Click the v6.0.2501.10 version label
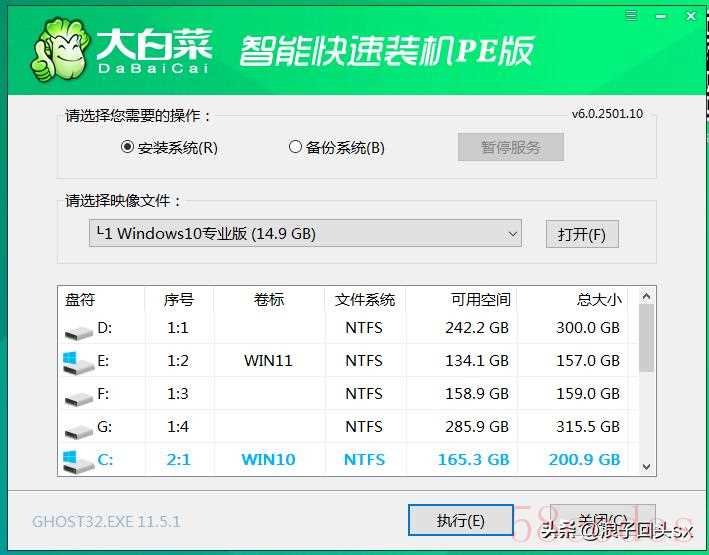The width and height of the screenshot is (709, 555). tap(607, 114)
